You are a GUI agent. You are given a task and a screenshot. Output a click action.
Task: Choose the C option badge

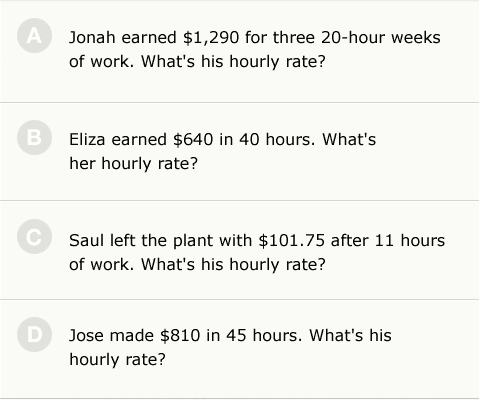[34, 237]
